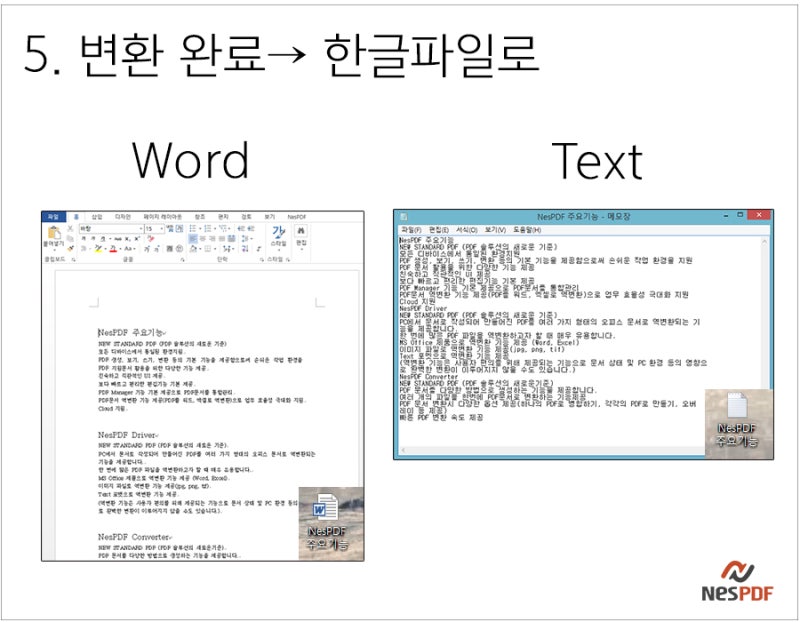The image size is (800, 622).
Task: Open the Word 디자인 ribbon tab
Action: pyautogui.click(x=122, y=217)
